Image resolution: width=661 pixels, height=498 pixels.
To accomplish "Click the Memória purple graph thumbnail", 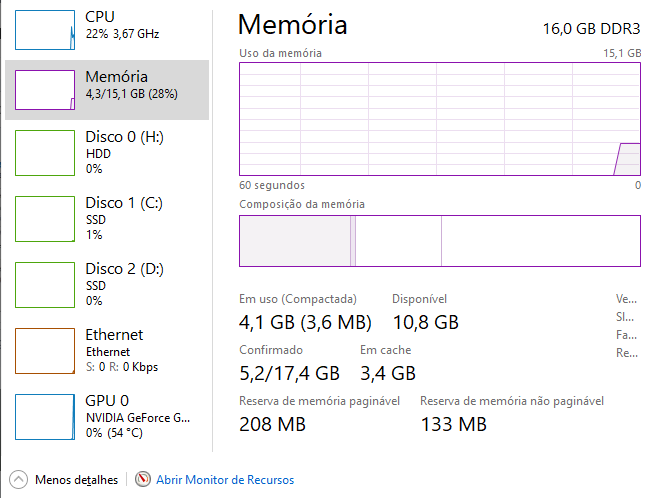I will click(x=45, y=90).
